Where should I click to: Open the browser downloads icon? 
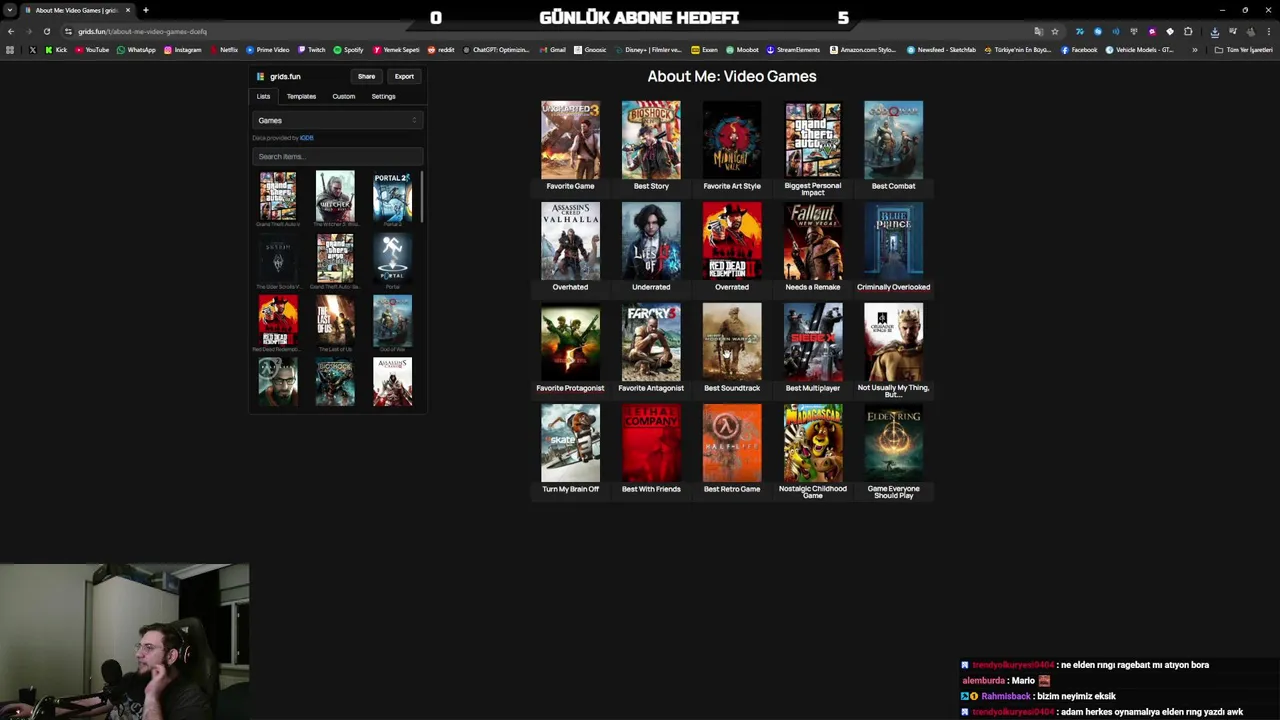pos(1214,32)
